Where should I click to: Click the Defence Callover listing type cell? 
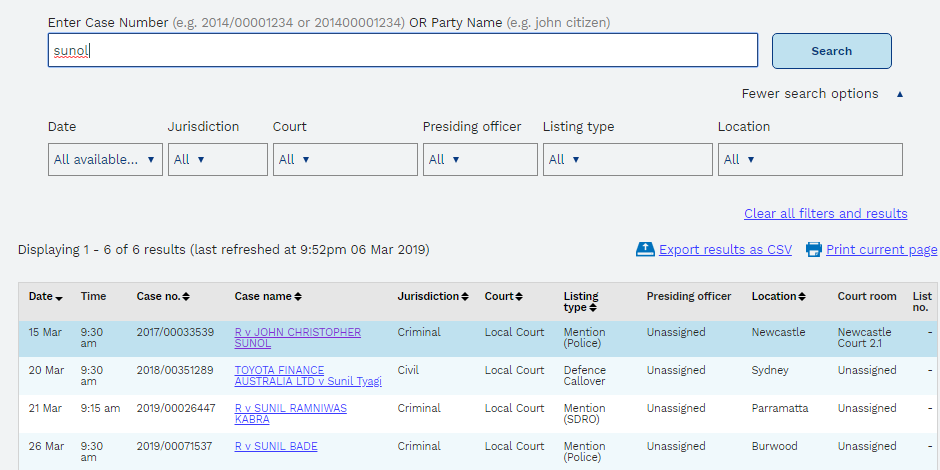[585, 376]
